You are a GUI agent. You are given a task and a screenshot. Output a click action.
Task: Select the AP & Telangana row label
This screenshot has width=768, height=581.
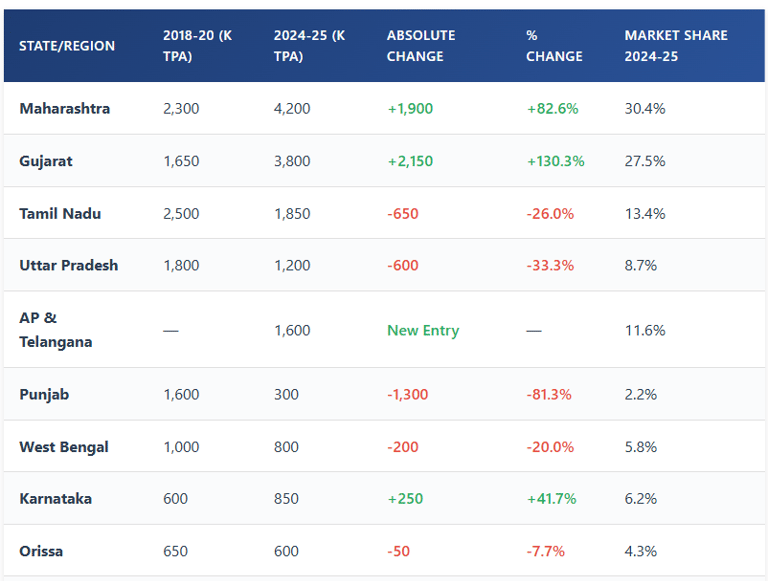point(56,330)
